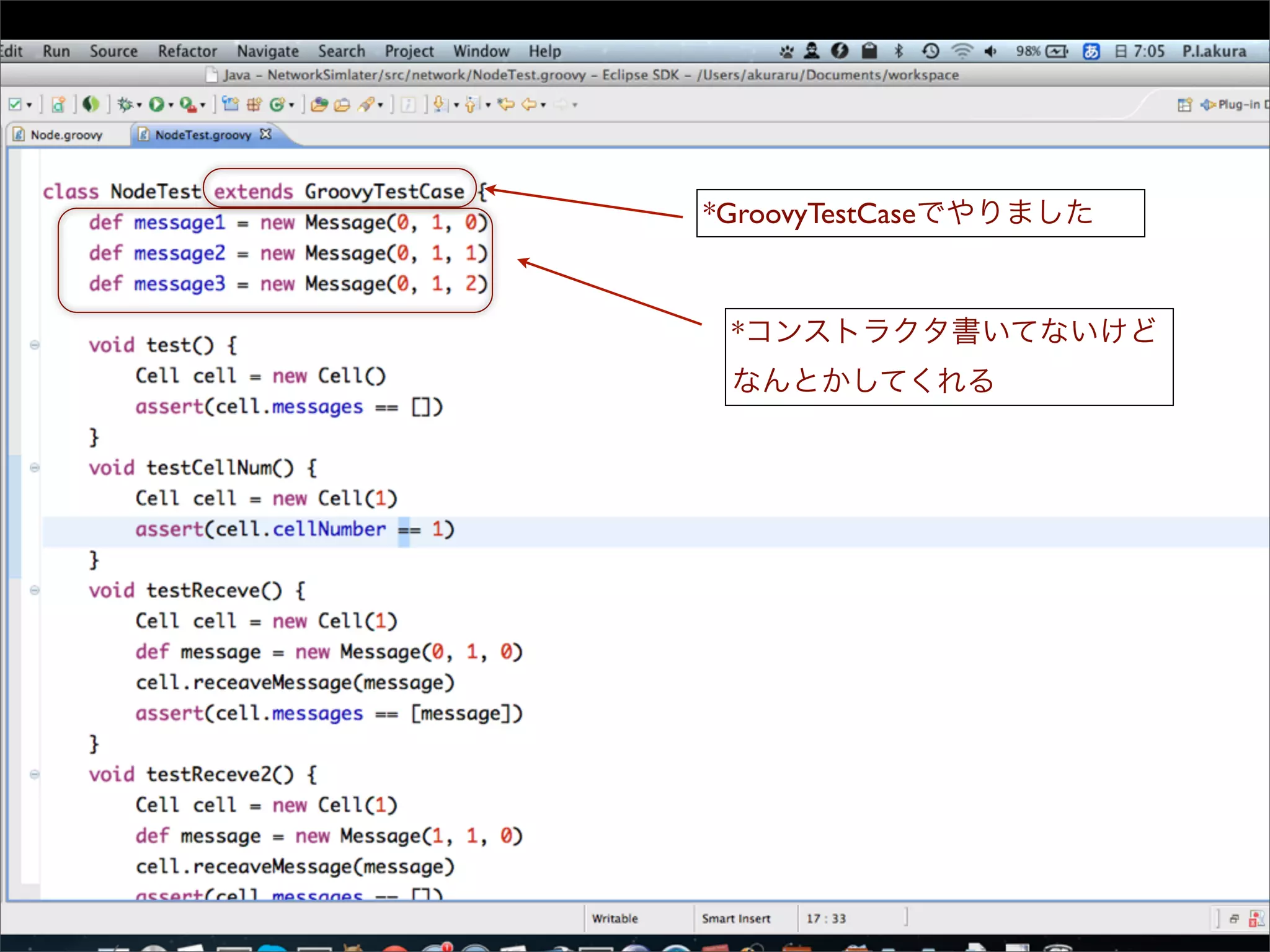Open the Navigate menu
This screenshot has height=952, width=1270.
click(x=268, y=51)
